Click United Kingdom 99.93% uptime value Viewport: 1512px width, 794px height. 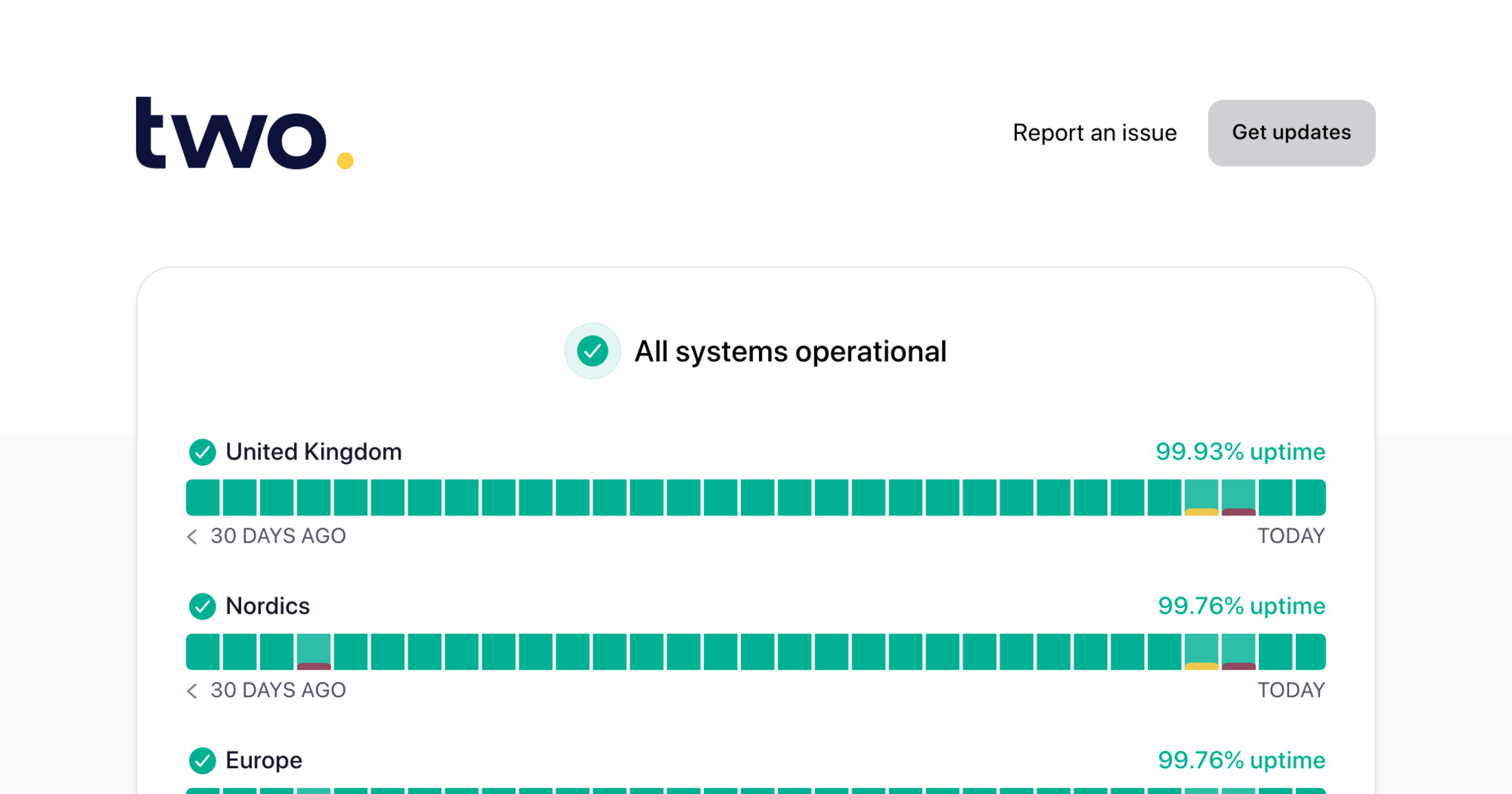[1240, 452]
